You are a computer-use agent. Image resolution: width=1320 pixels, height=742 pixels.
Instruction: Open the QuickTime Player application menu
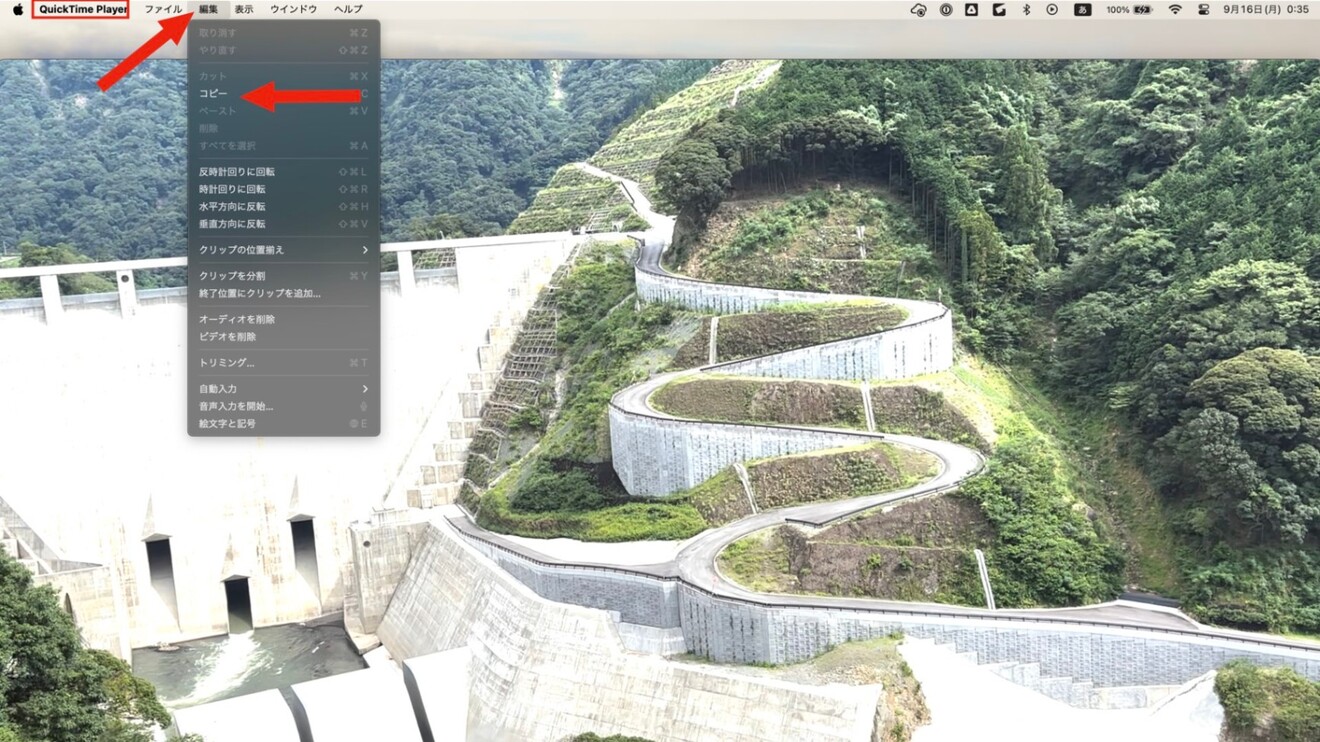82,10
